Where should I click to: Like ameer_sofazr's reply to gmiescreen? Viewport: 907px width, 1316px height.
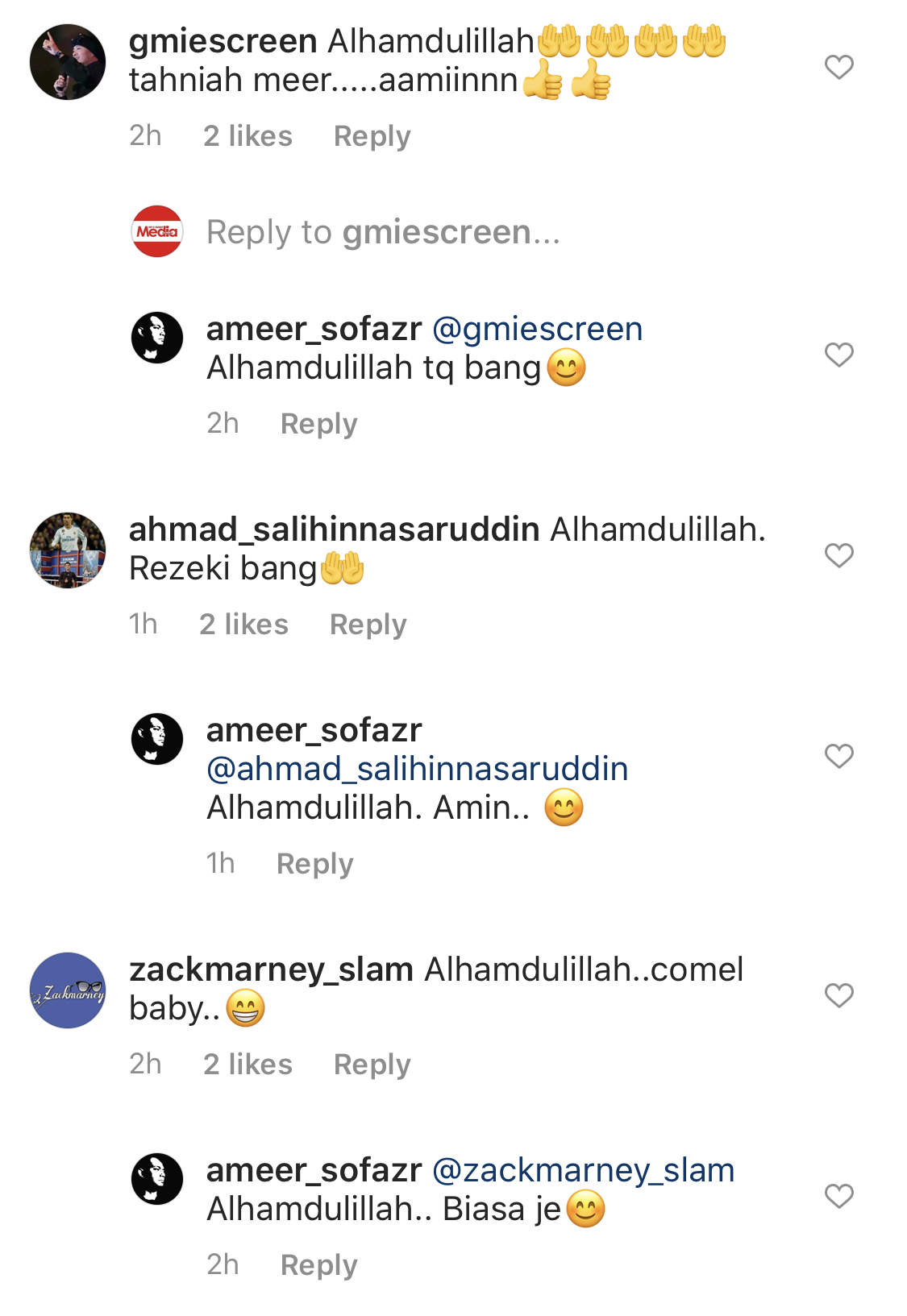[838, 355]
